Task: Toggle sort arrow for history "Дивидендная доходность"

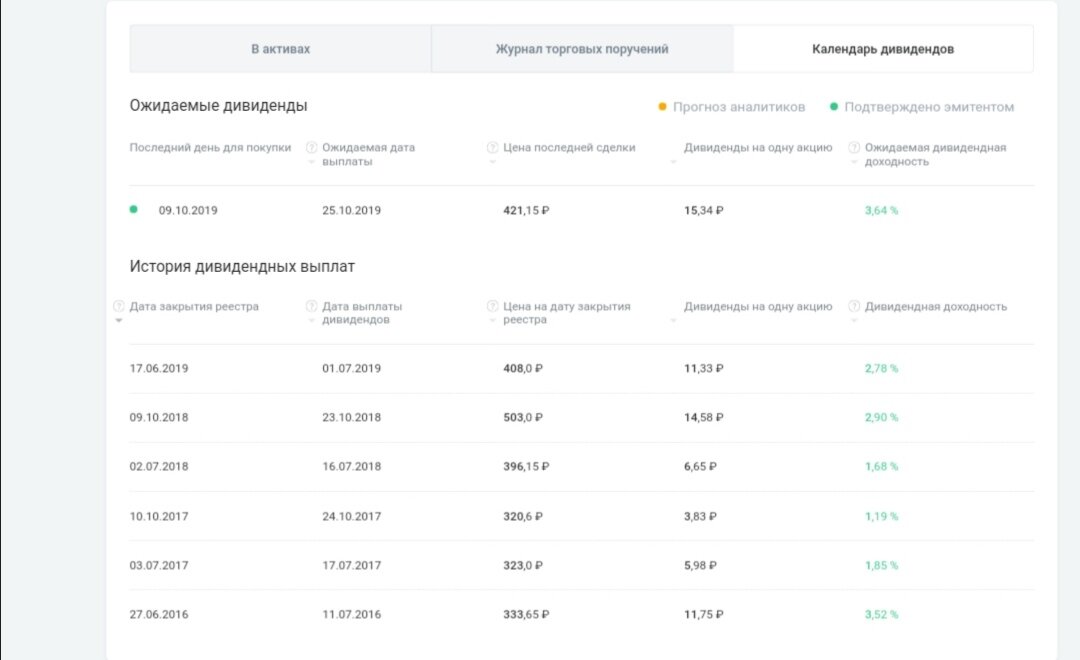Action: coord(854,321)
